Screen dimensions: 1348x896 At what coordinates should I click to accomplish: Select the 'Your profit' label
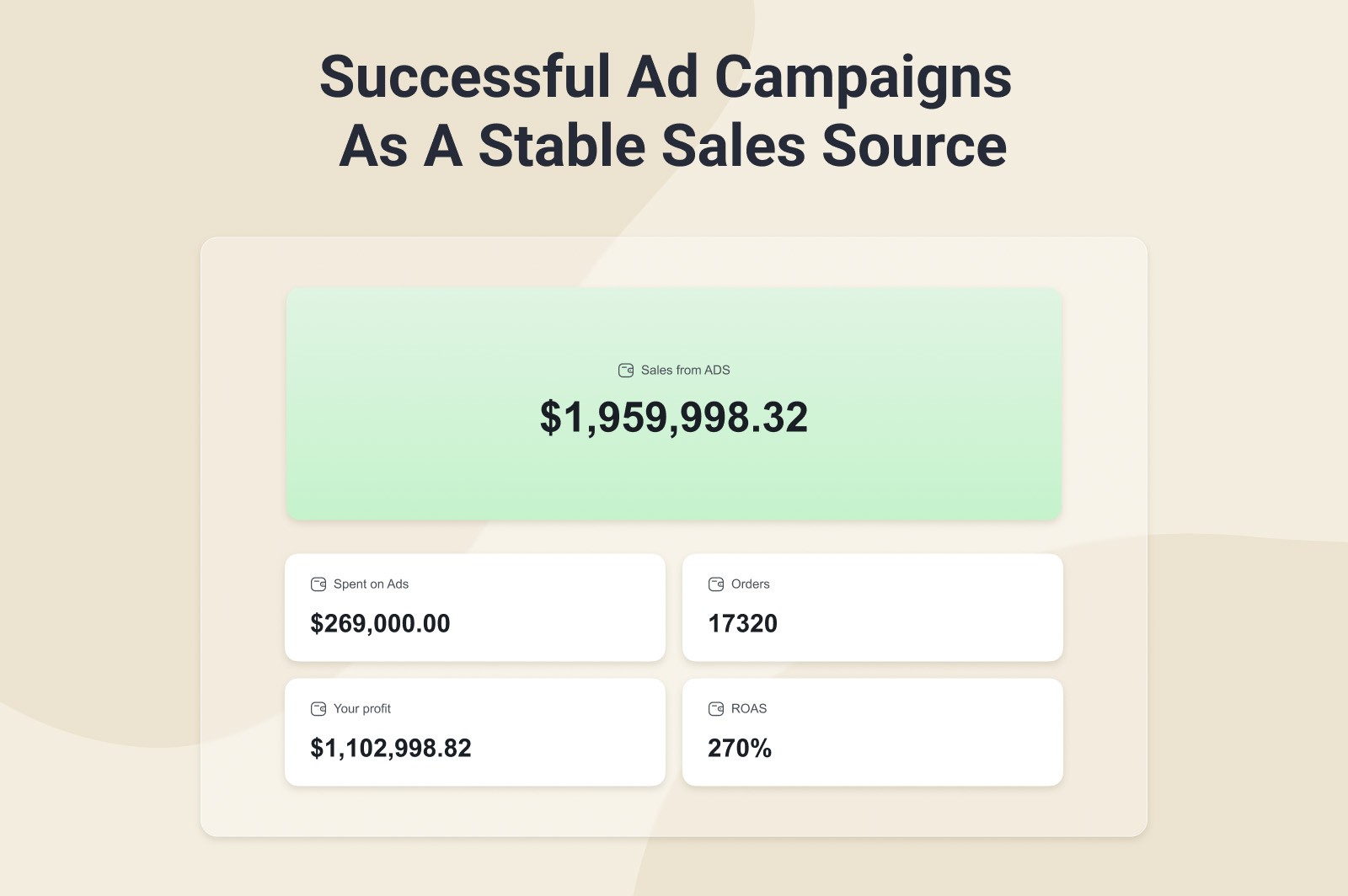[x=362, y=709]
